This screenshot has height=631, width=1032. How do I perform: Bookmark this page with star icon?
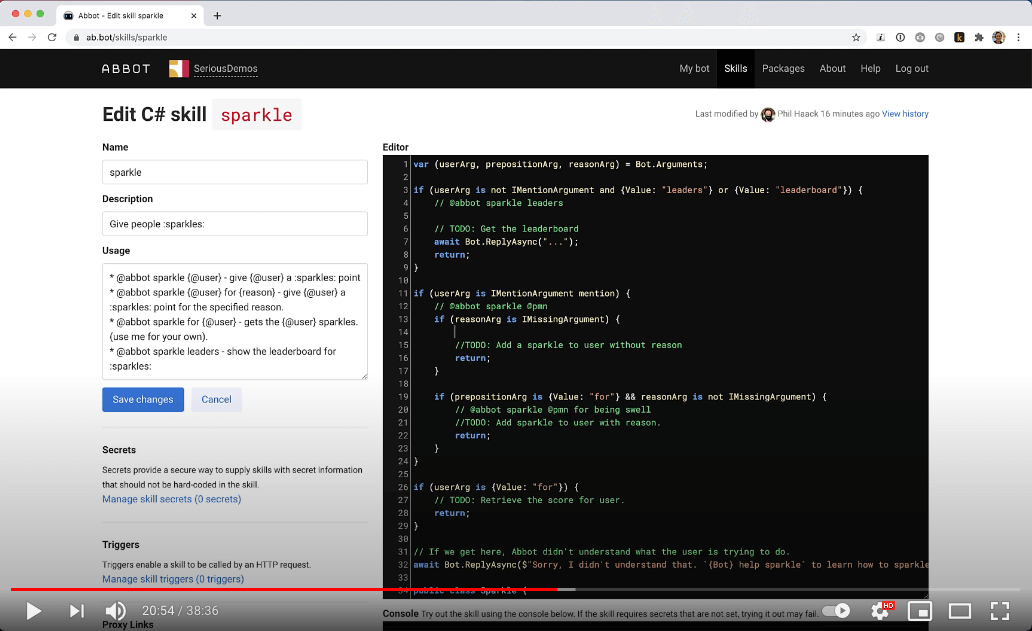(x=856, y=37)
